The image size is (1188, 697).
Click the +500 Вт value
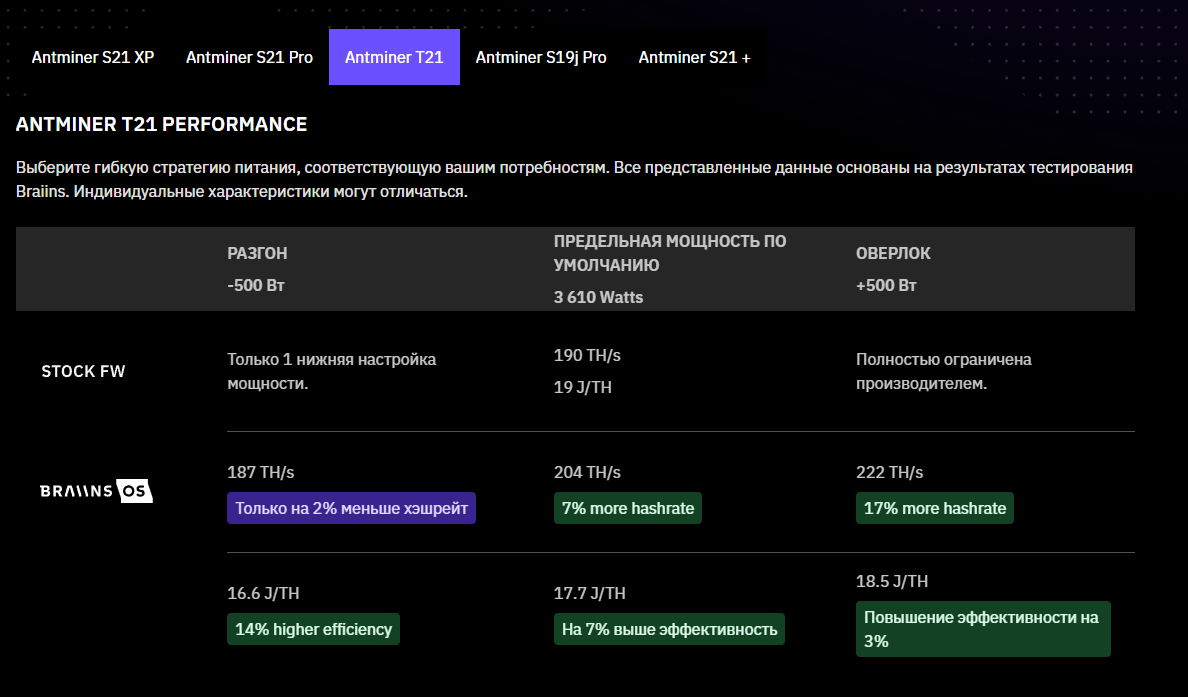point(886,286)
